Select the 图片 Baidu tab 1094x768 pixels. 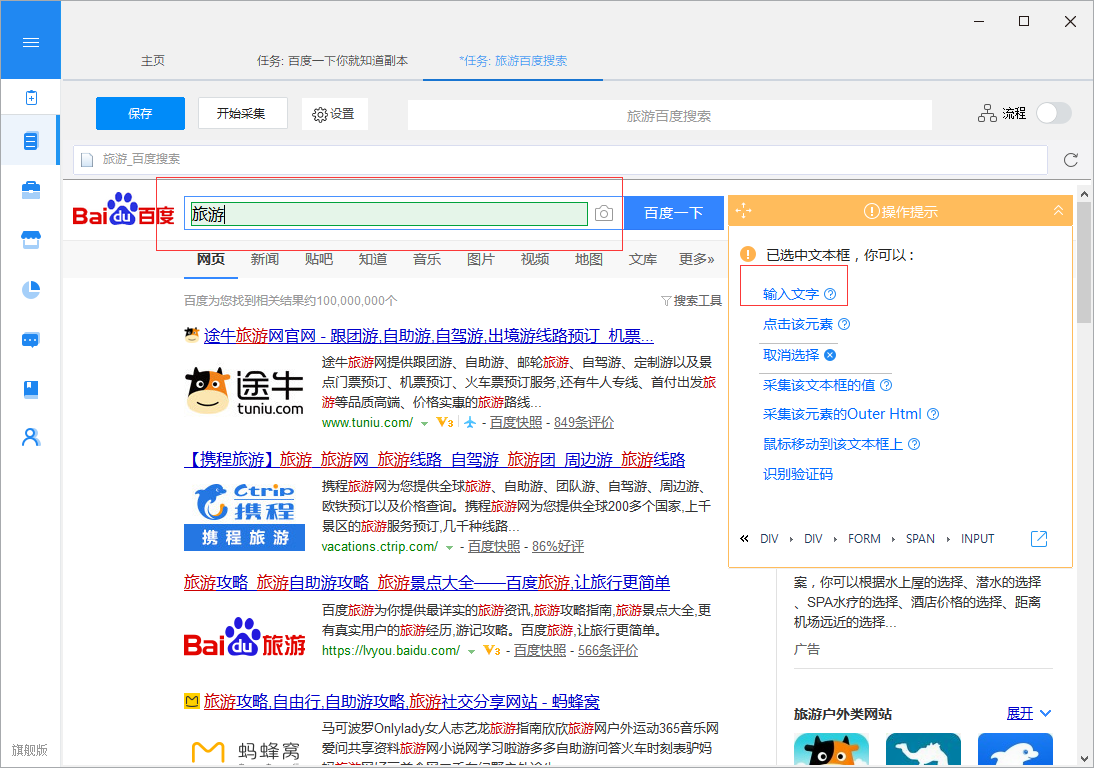pos(481,259)
